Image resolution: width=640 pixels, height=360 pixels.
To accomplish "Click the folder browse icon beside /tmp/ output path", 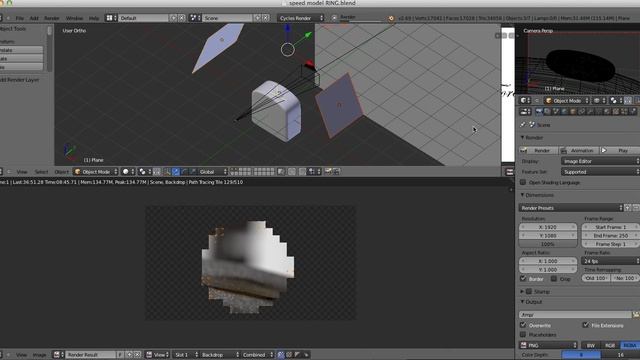I will (636, 315).
